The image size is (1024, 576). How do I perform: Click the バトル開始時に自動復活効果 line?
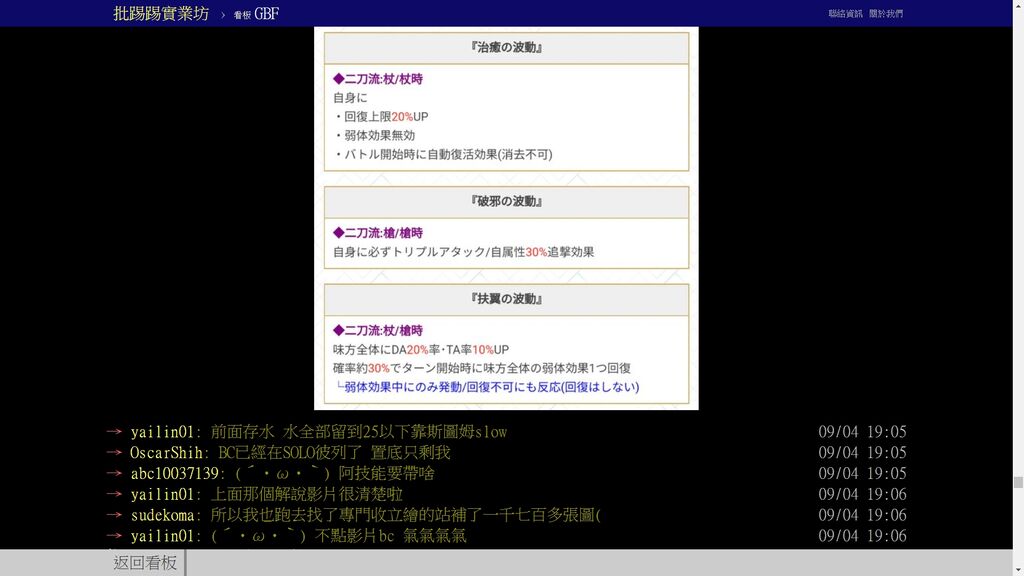[443, 155]
